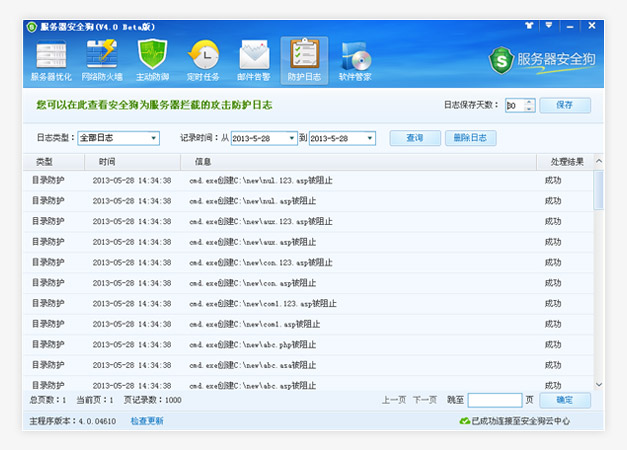Open the main menu icon in title bar
The image size is (627, 450).
[550, 25]
